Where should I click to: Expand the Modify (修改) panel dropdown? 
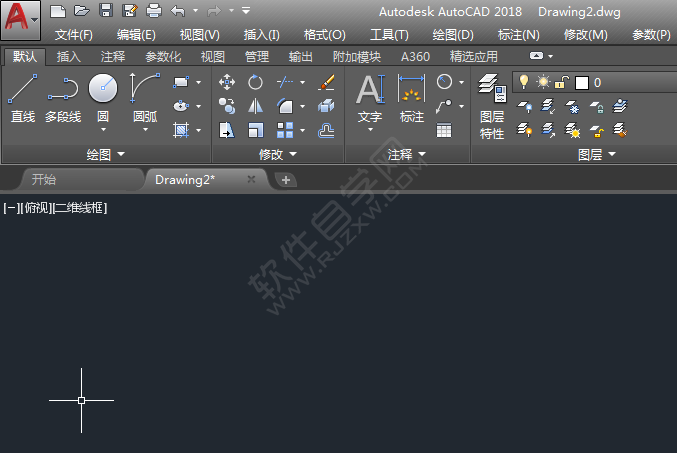[278, 154]
